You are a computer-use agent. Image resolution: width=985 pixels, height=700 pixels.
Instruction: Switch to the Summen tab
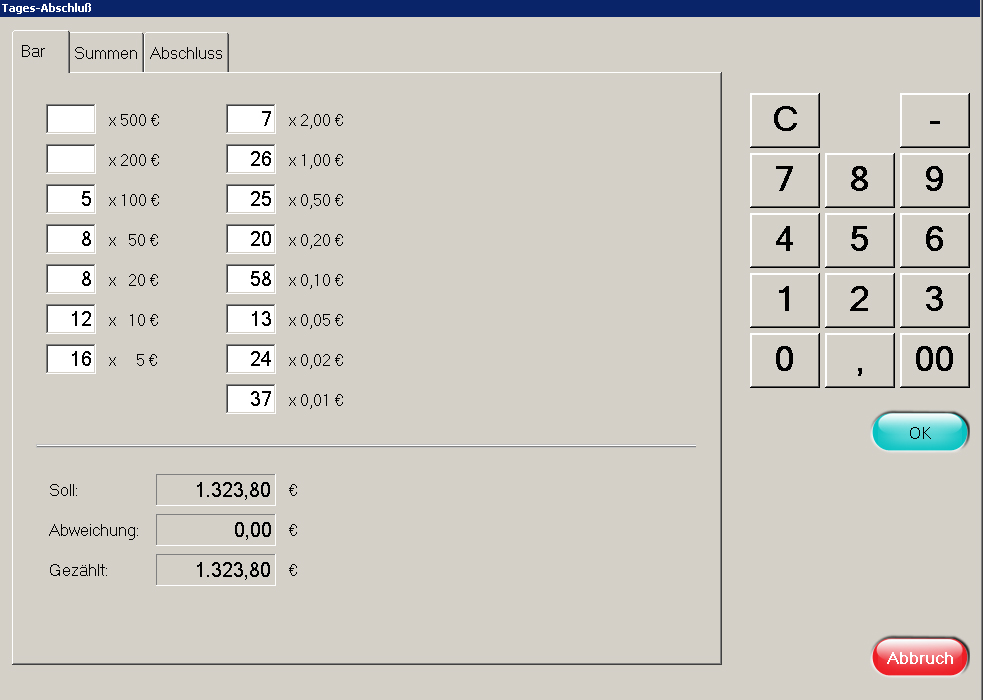tap(106, 54)
